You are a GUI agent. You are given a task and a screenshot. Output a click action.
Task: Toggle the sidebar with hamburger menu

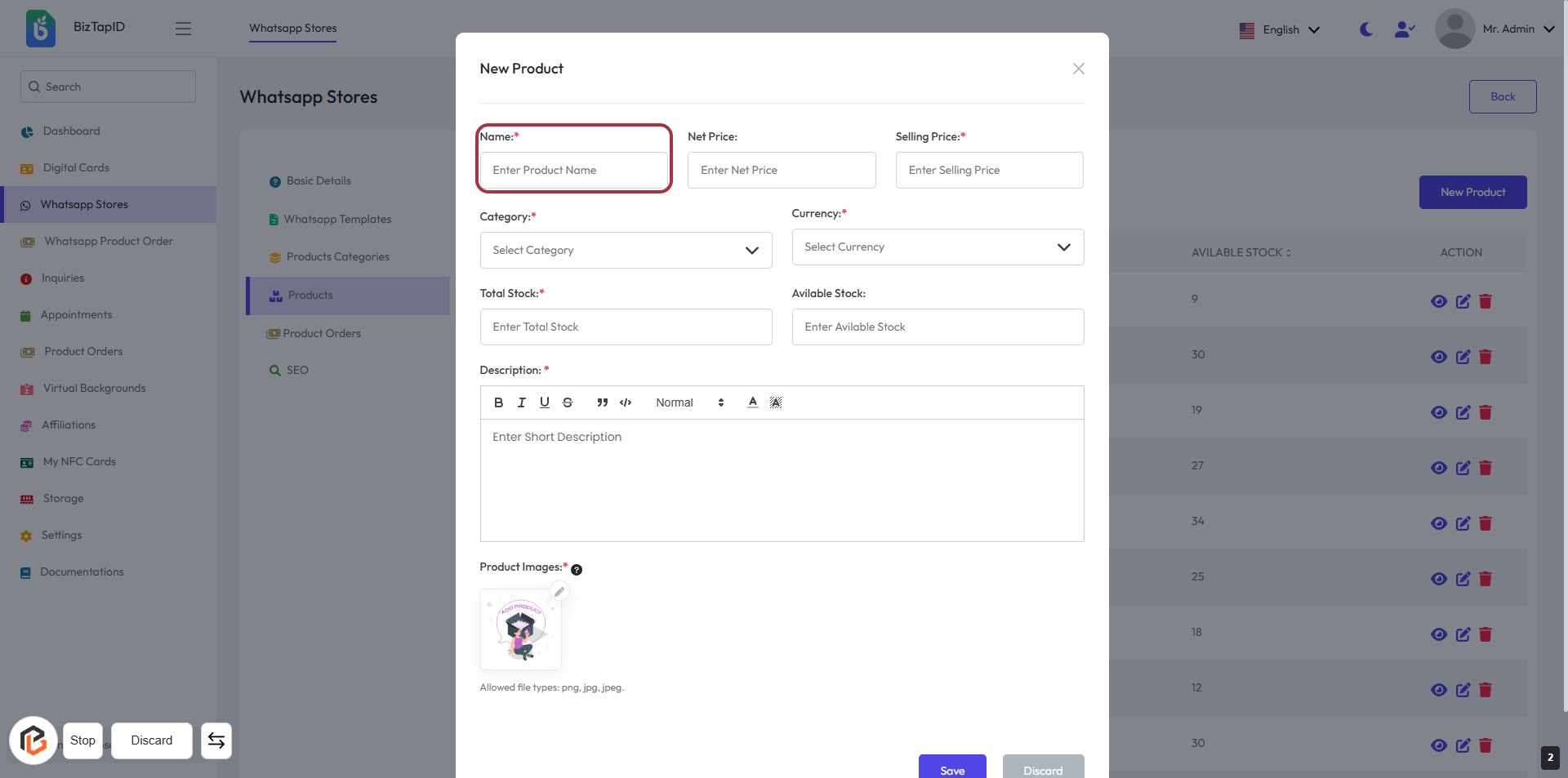pos(183,29)
